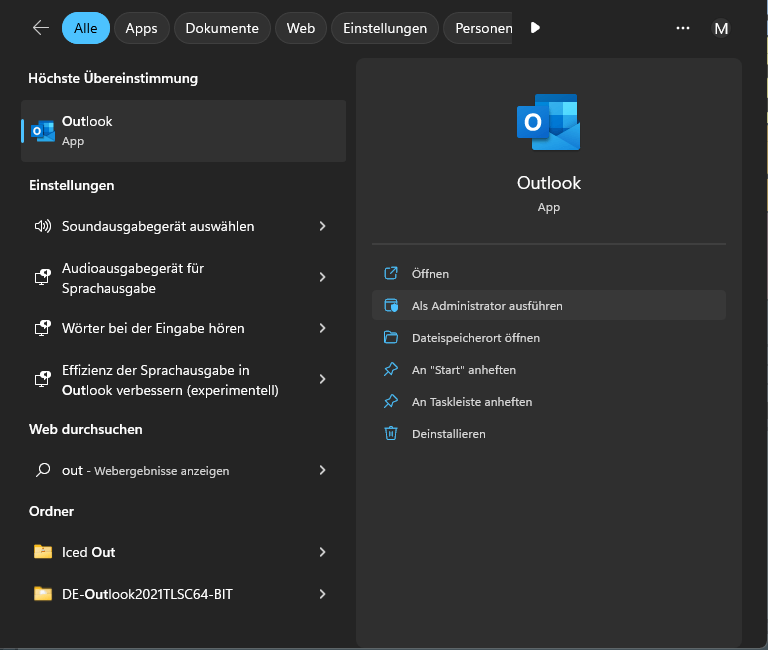This screenshot has width=768, height=650.
Task: Click Öffnen to launch Outlook
Action: [x=430, y=274]
